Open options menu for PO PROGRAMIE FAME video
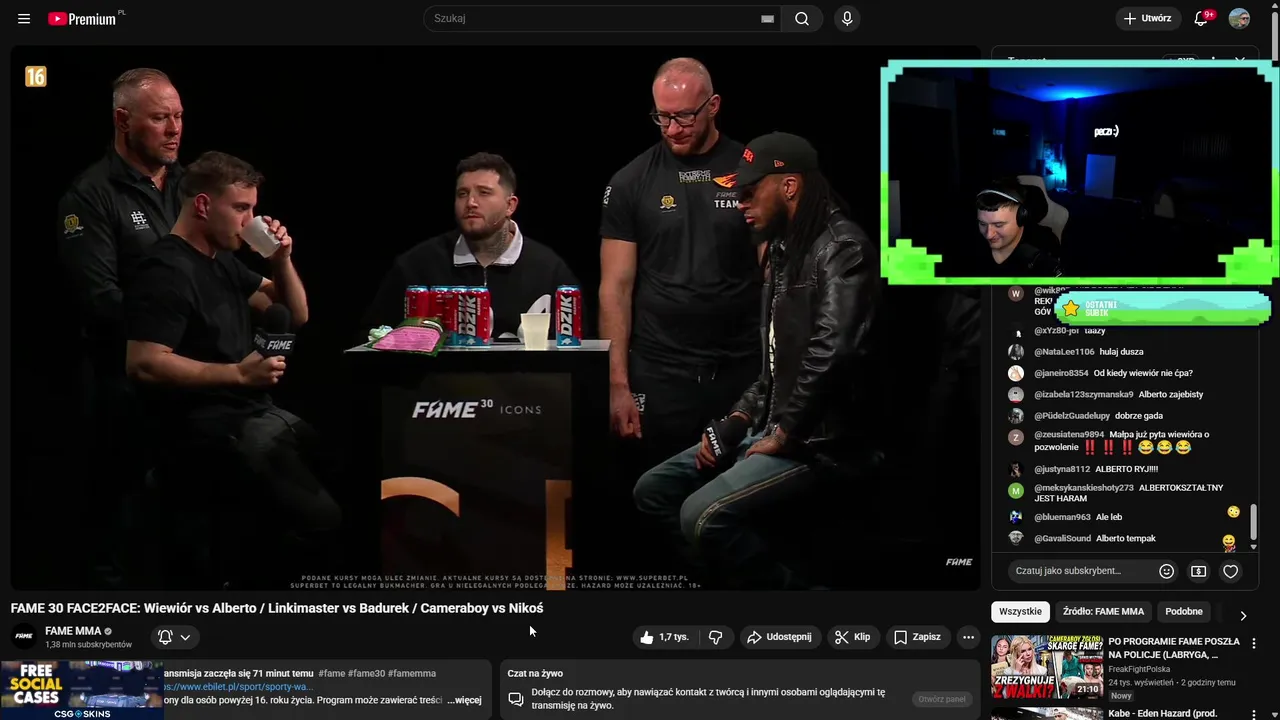1280x720 pixels. click(x=1253, y=644)
